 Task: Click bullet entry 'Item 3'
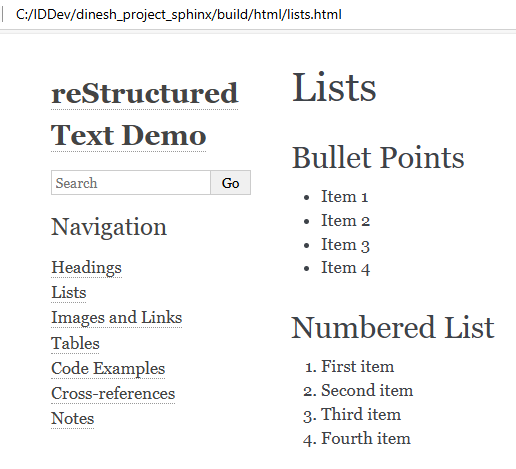tap(345, 245)
